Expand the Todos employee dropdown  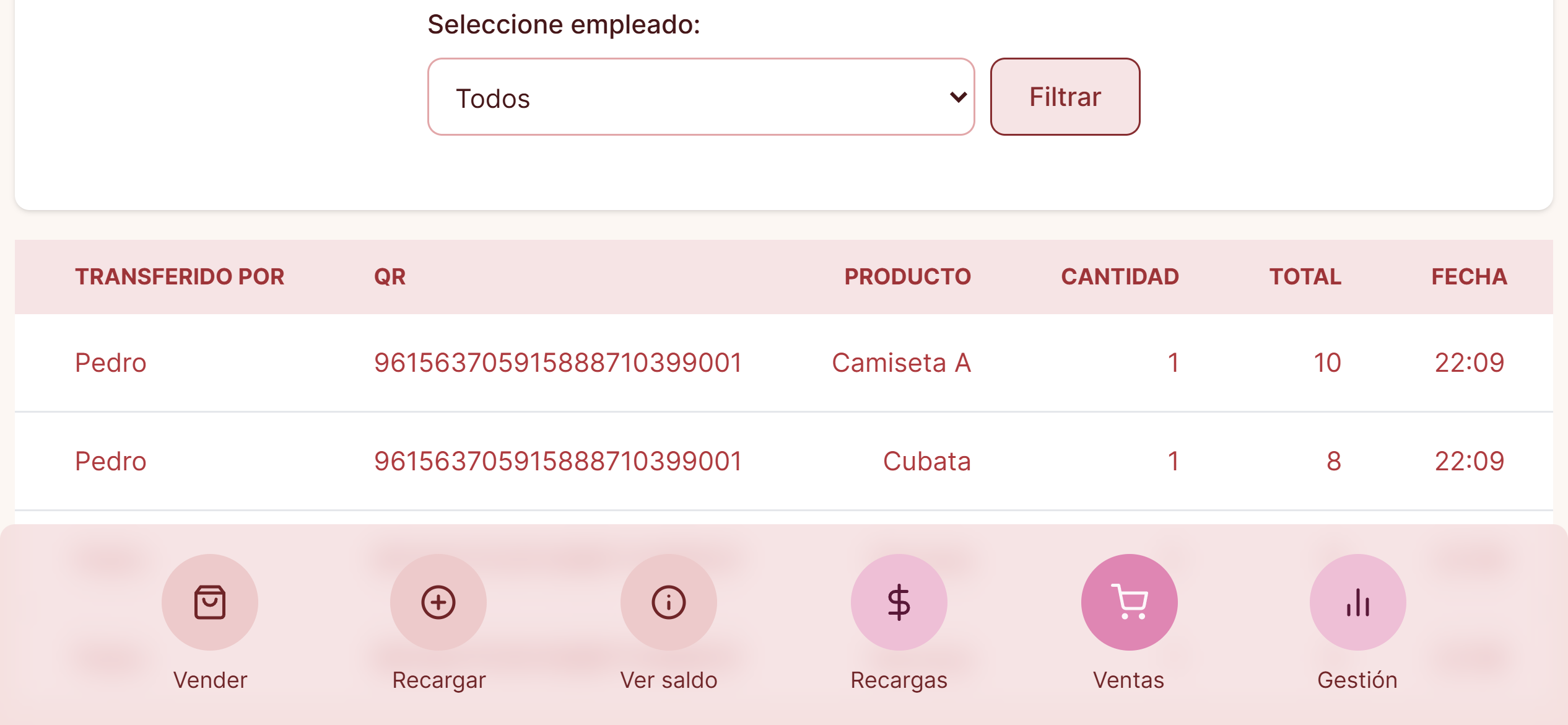pos(701,97)
